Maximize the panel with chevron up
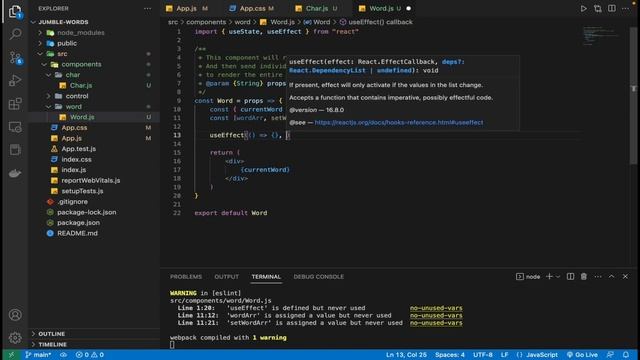The height and width of the screenshot is (360, 640). click(x=611, y=276)
